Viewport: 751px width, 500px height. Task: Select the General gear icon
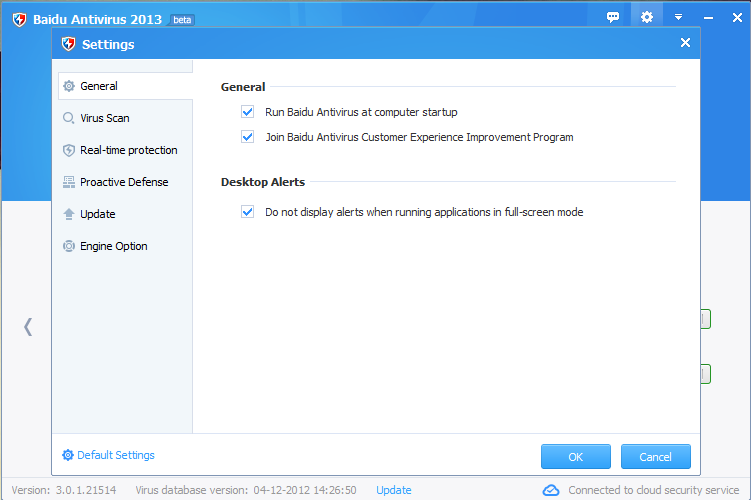tap(69, 86)
